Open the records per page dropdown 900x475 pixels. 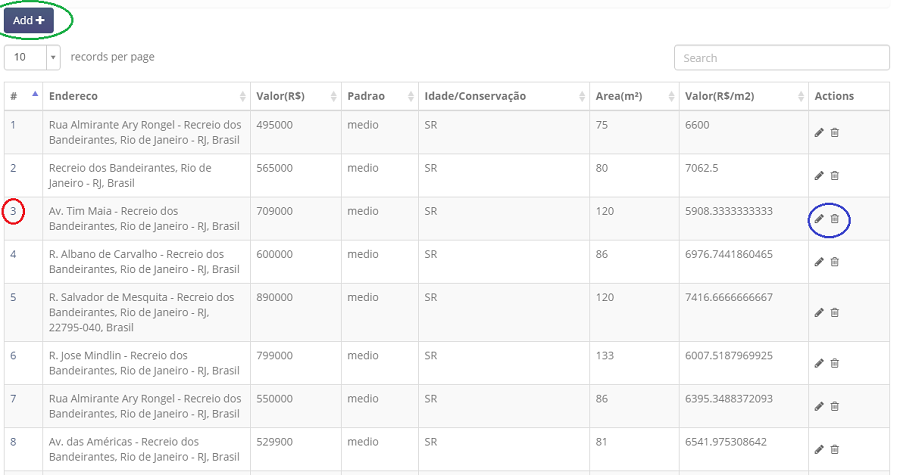pos(32,57)
